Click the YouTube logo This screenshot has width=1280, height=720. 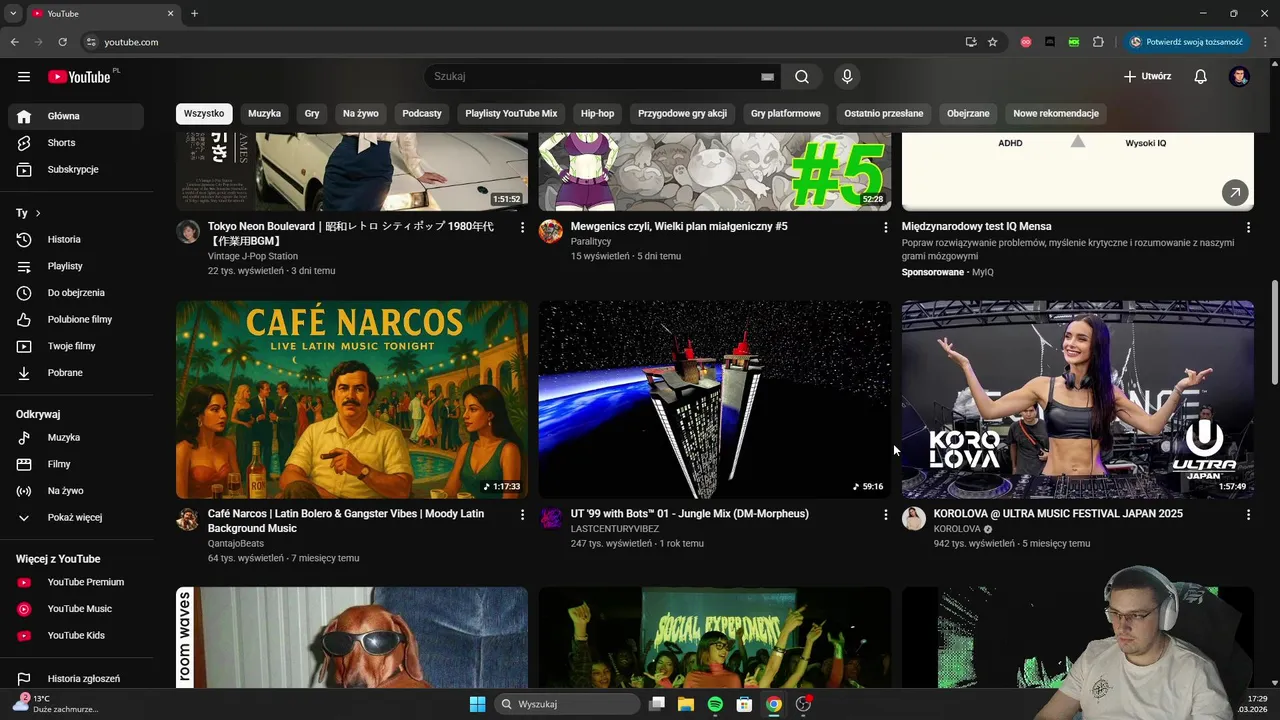[79, 77]
